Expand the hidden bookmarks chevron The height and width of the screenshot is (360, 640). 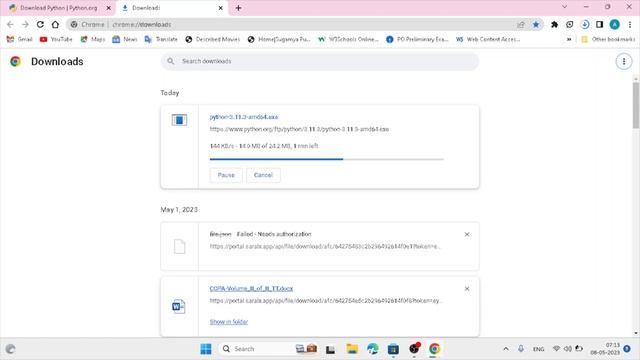(x=569, y=39)
